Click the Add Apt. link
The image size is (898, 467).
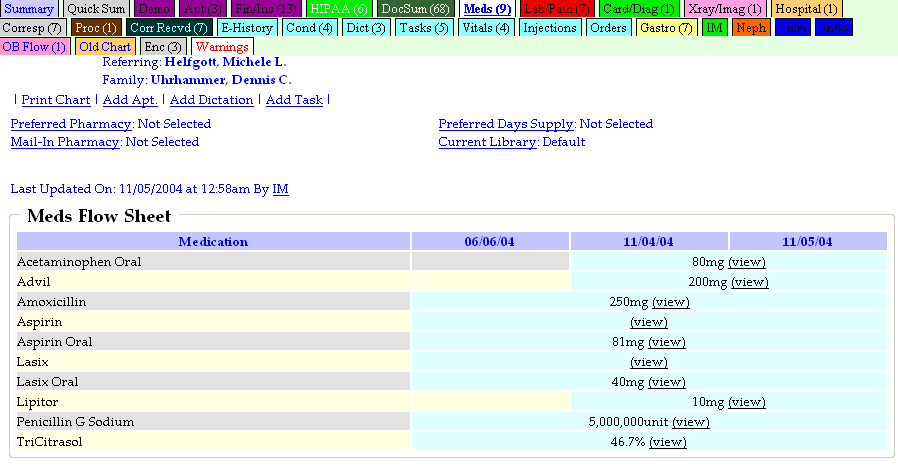point(130,100)
